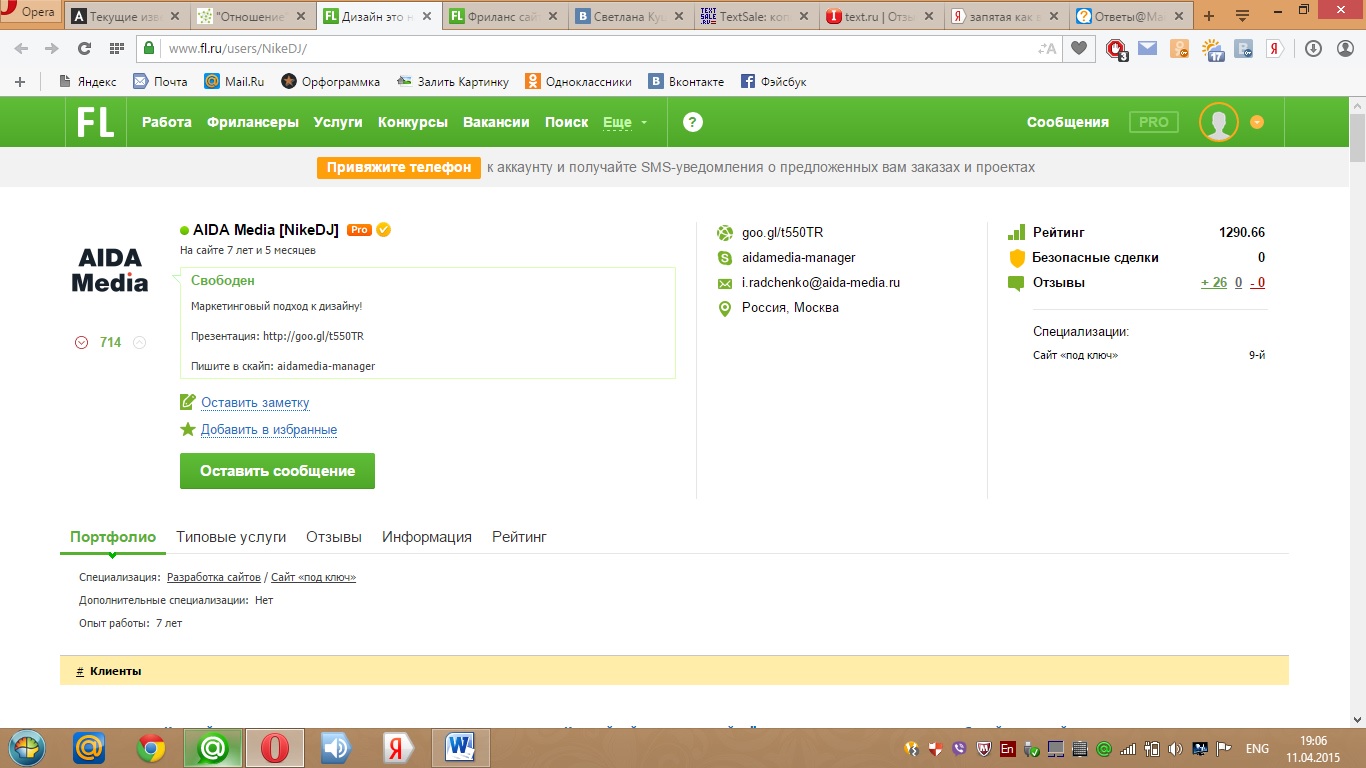
Task: Click the orange Pro badge by username
Action: 359,230
